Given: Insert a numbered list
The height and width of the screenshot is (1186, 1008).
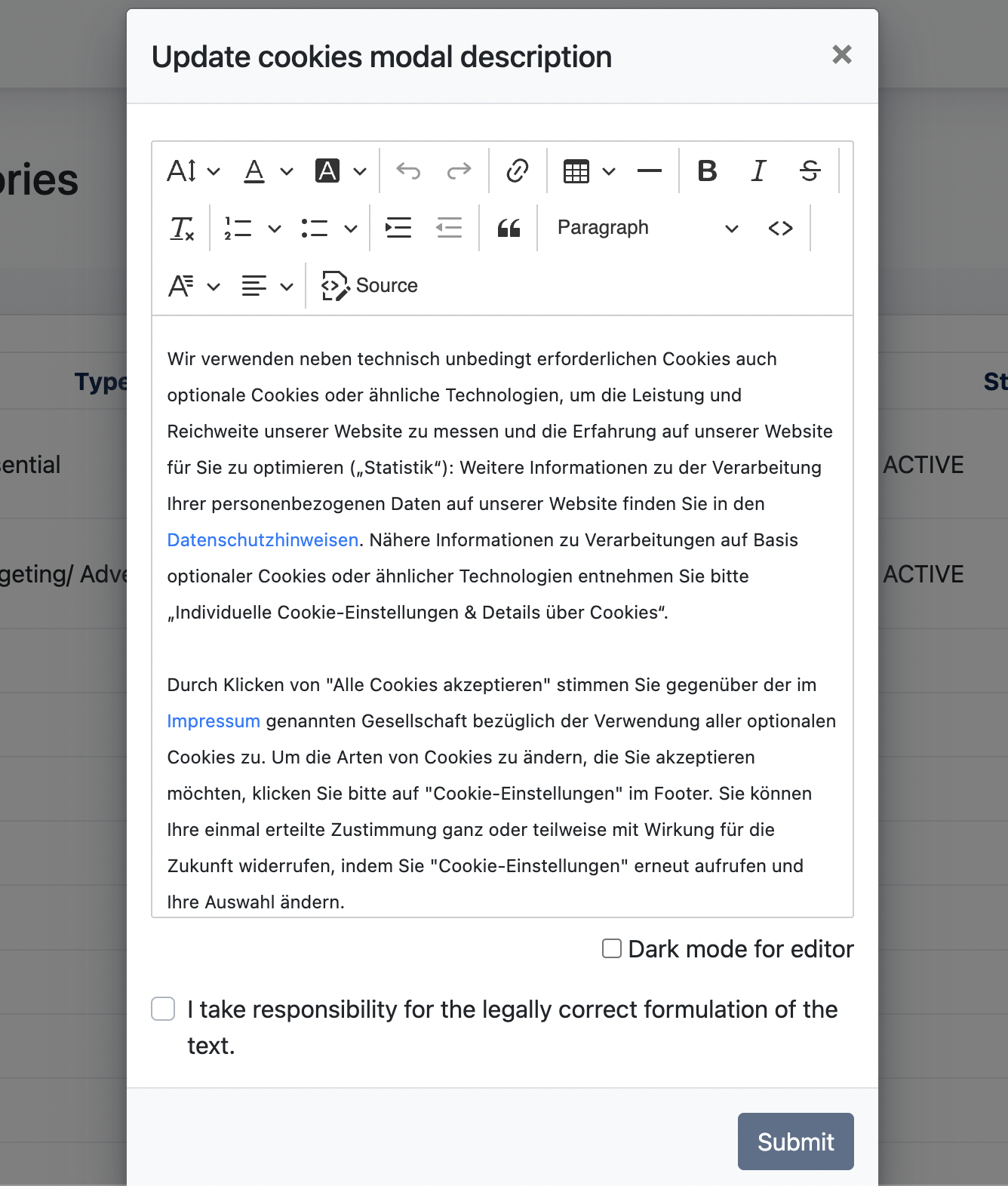Looking at the screenshot, I should tap(238, 228).
